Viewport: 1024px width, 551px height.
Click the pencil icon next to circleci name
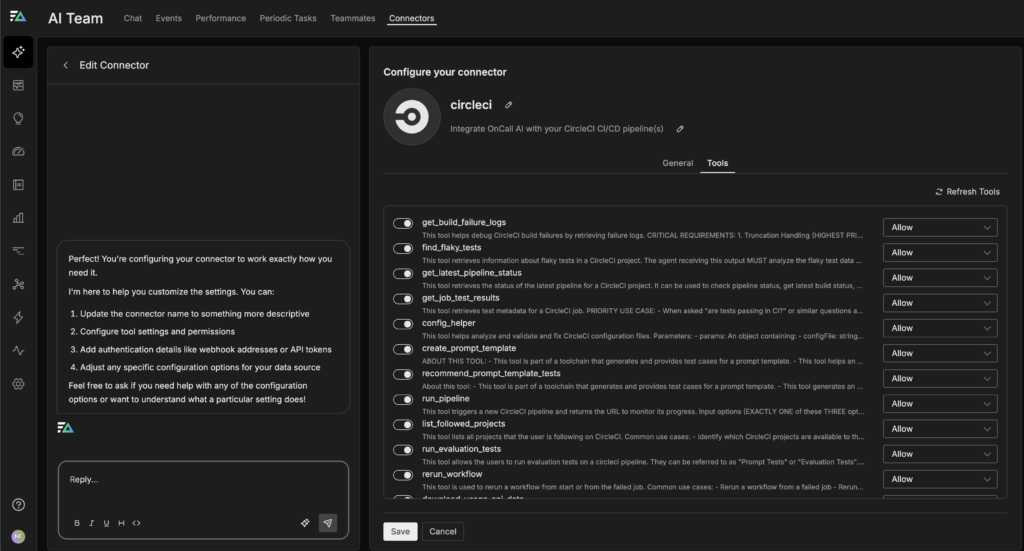(508, 105)
